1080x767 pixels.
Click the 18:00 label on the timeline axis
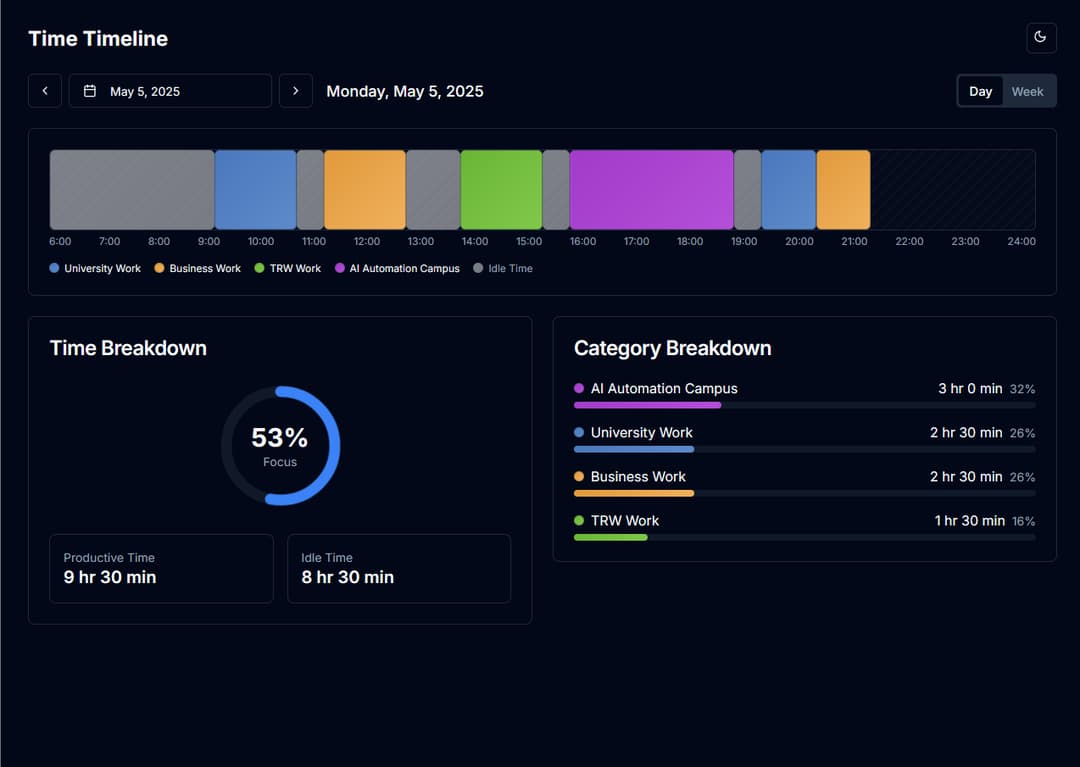pos(689,241)
